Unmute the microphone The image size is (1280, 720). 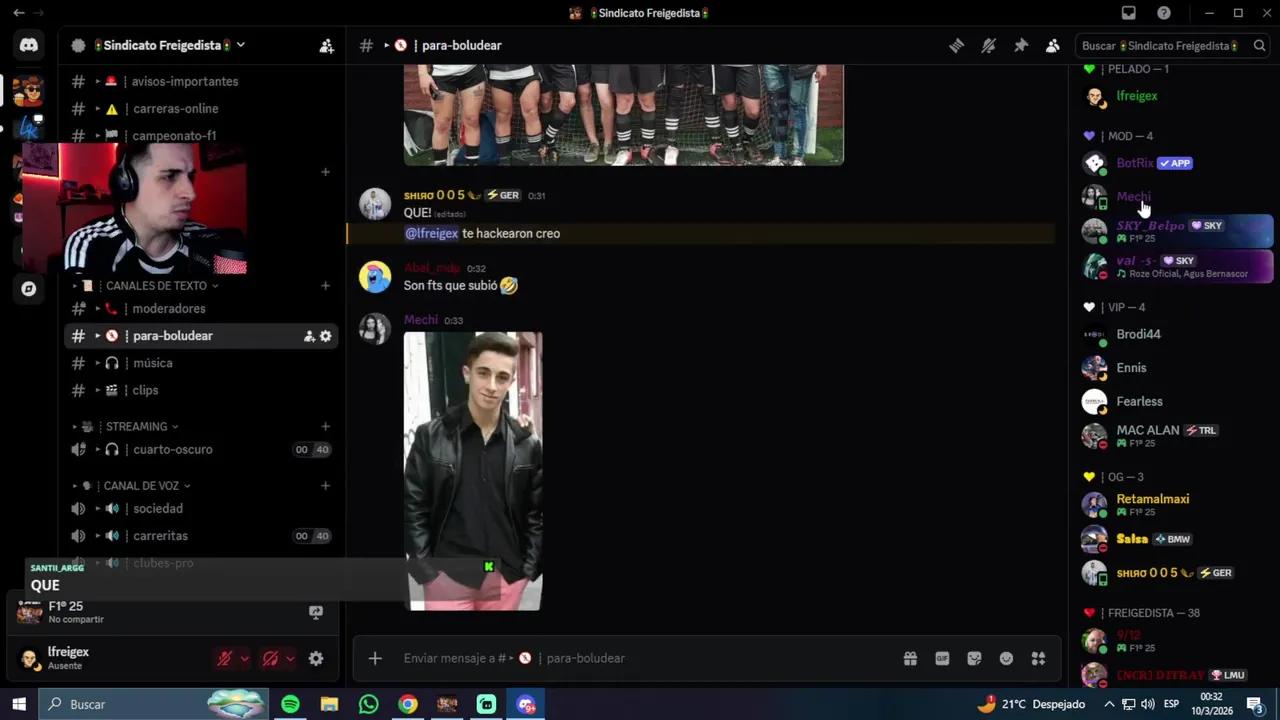click(x=224, y=658)
